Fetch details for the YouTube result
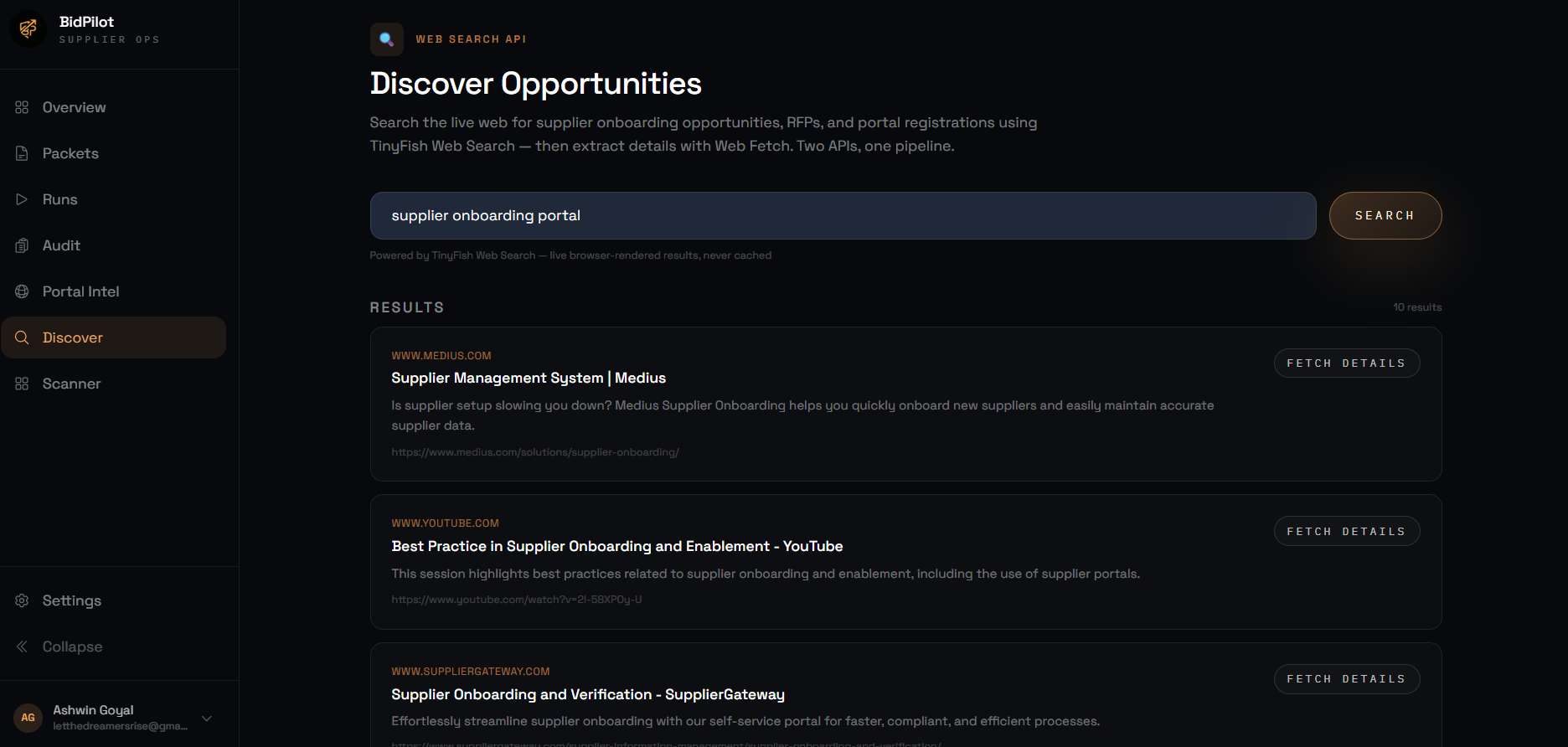This screenshot has width=1568, height=747. click(1346, 531)
